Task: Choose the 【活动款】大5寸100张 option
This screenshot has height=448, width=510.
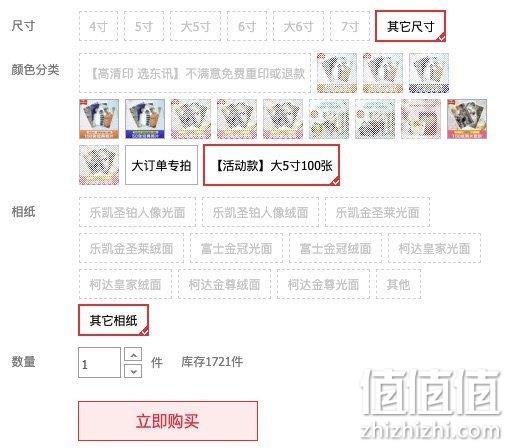Action: (272, 165)
